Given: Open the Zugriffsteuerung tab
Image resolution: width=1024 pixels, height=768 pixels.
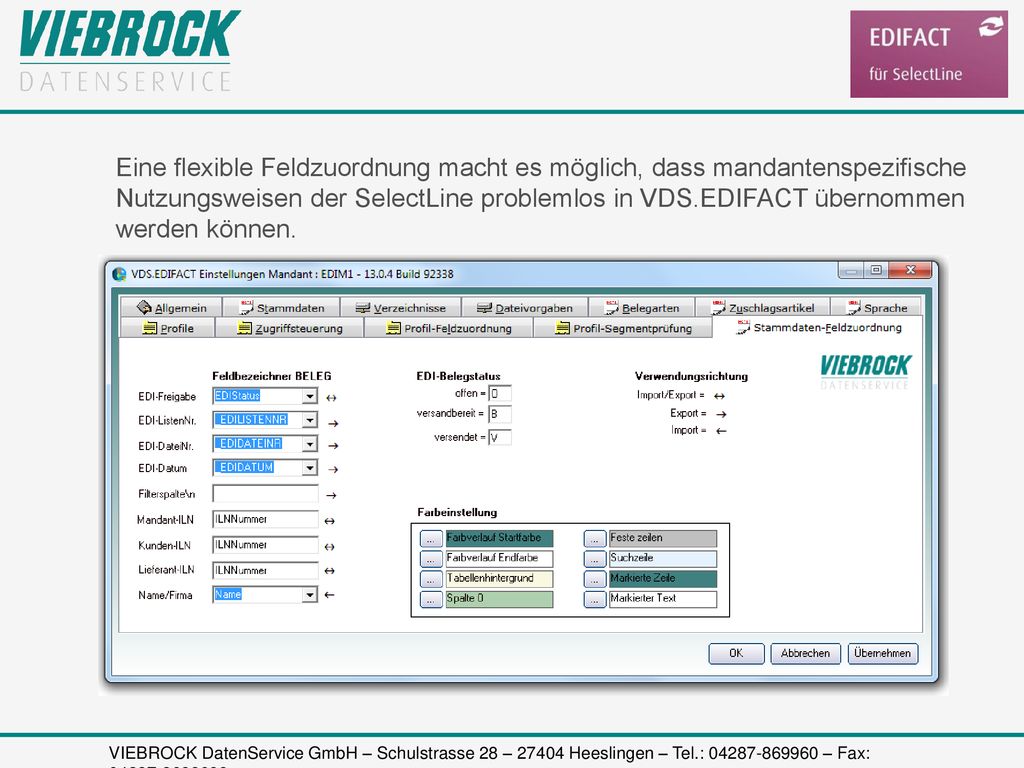Looking at the screenshot, I should click(x=289, y=328).
